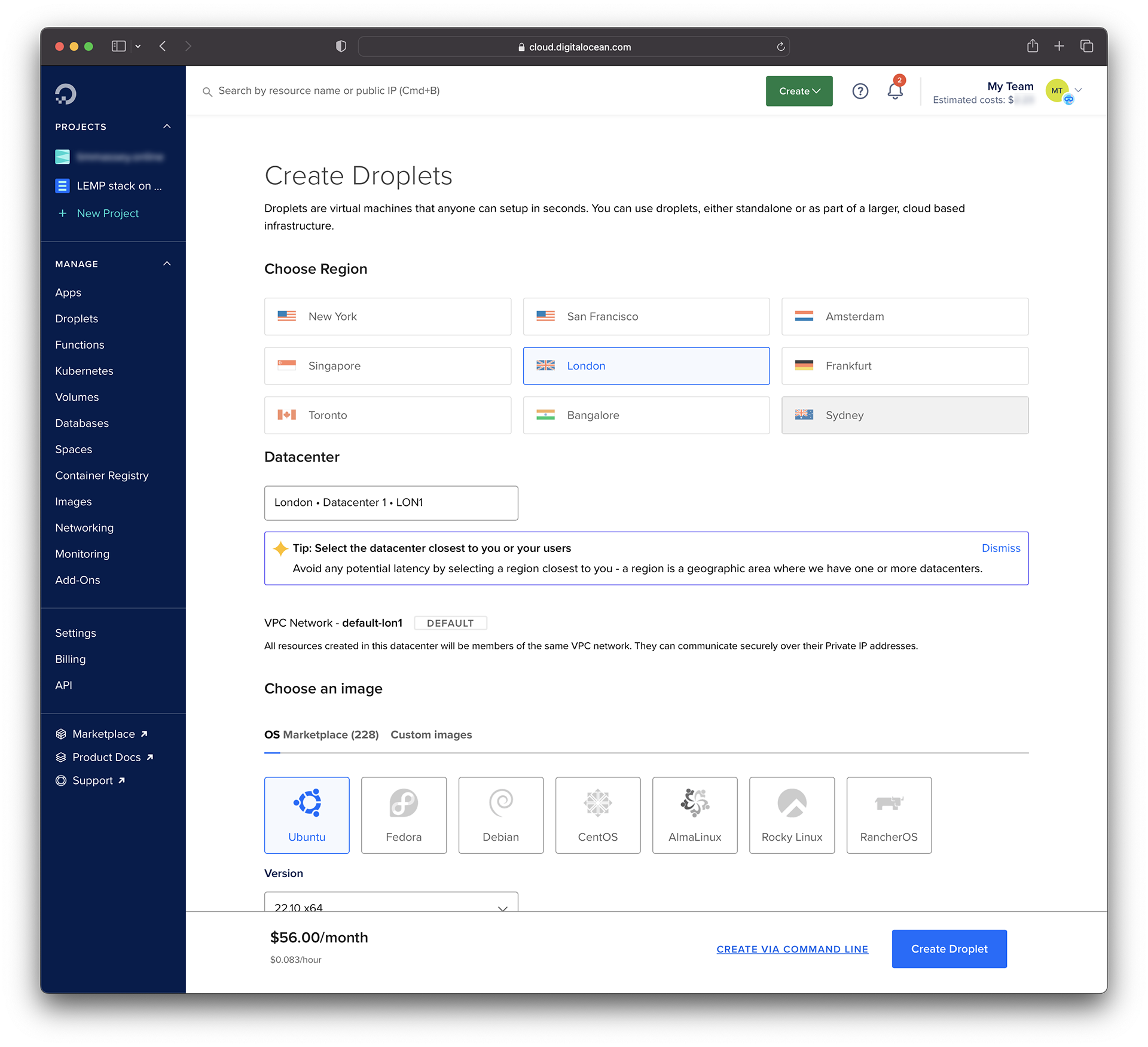1148x1047 pixels.
Task: Open Kubernetes in sidebar
Action: [84, 371]
